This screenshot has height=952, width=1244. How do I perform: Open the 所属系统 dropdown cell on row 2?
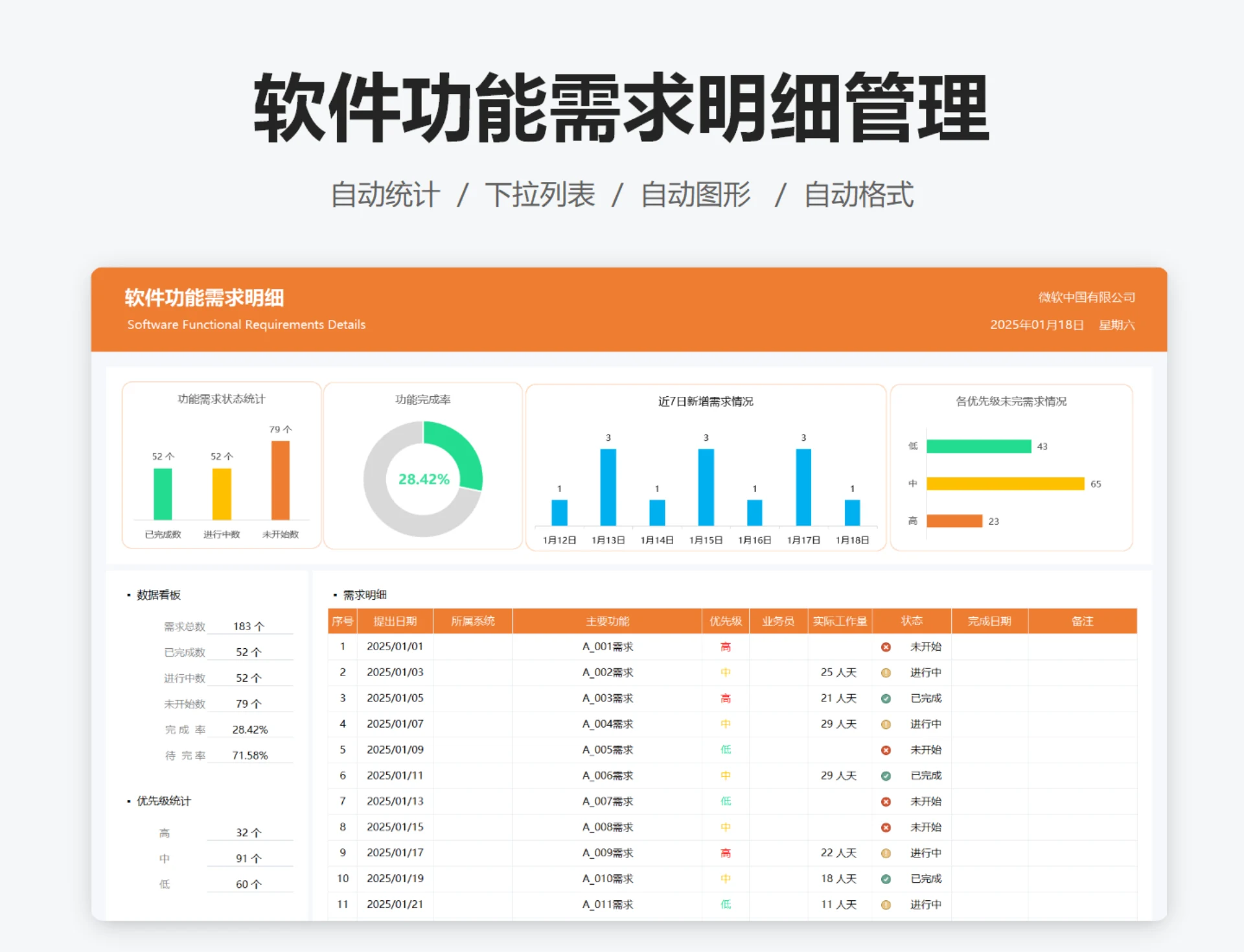[x=473, y=672]
